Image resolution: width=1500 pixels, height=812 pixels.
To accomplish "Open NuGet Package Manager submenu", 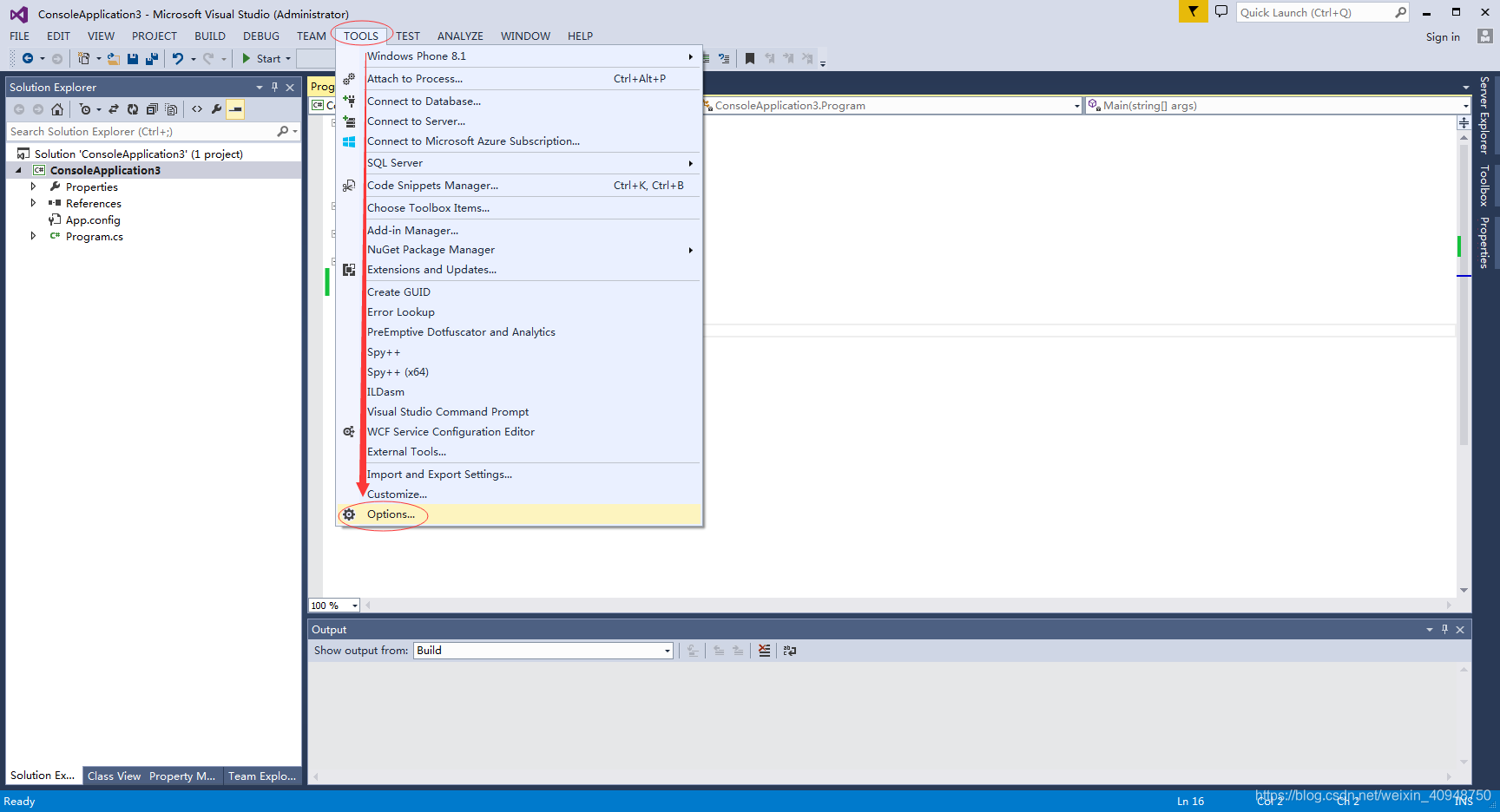I will coord(519,250).
